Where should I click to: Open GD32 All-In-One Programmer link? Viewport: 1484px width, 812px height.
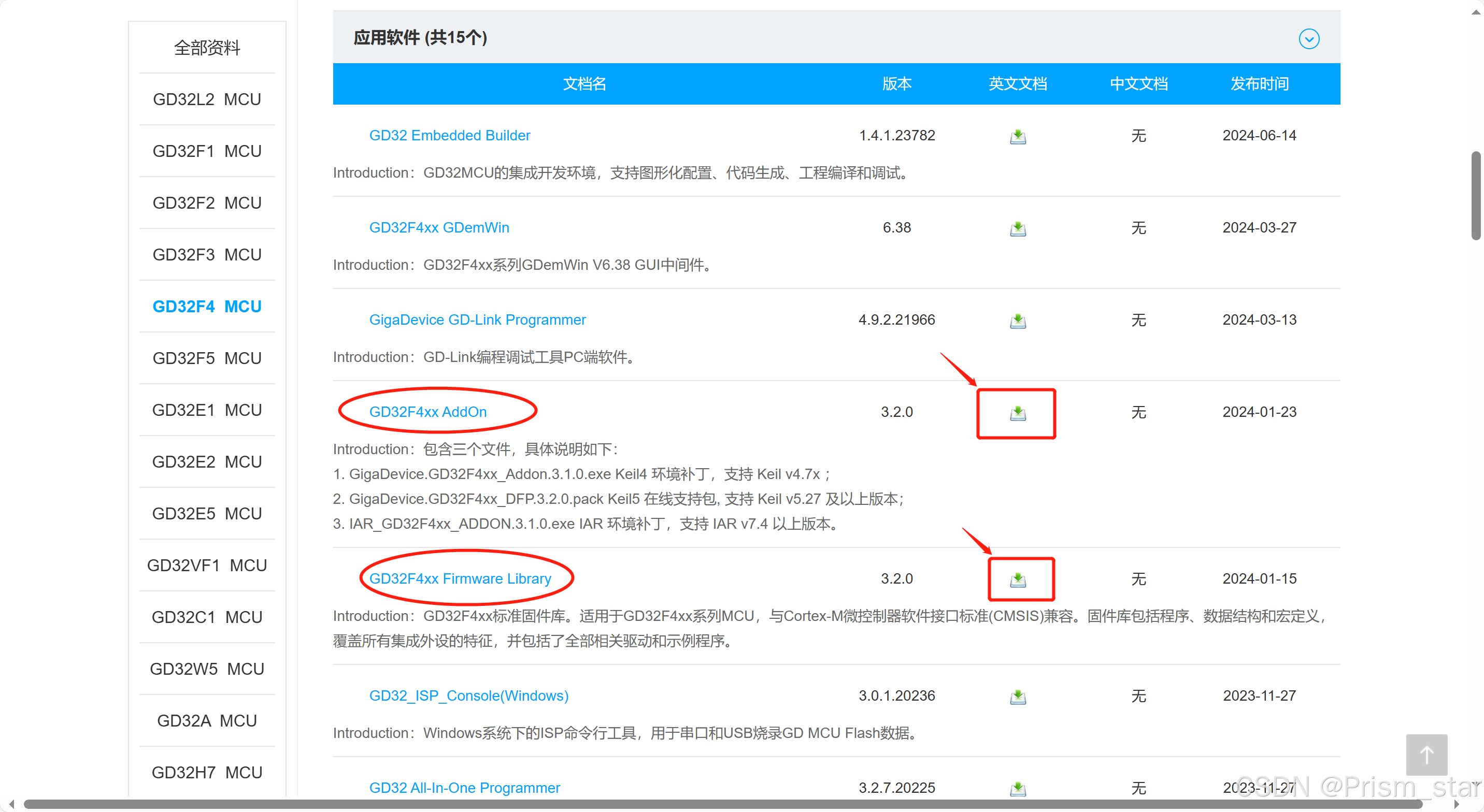click(x=464, y=787)
